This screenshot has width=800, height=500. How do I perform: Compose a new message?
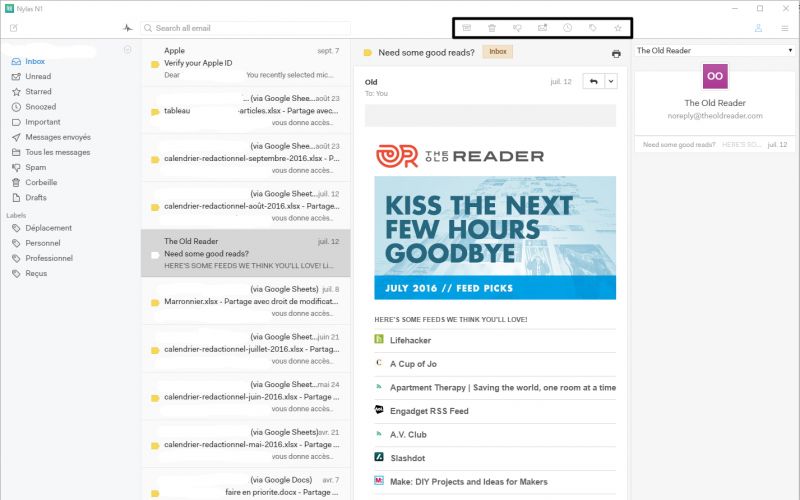click(14, 28)
